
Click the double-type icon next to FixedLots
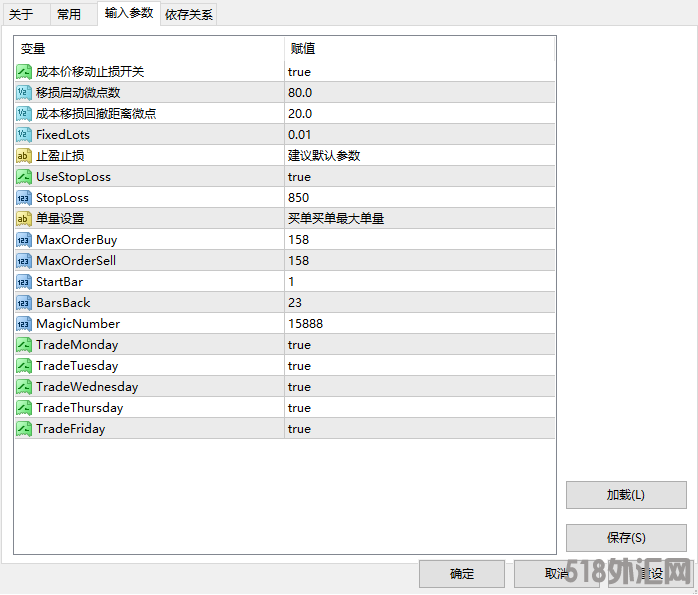(24, 134)
